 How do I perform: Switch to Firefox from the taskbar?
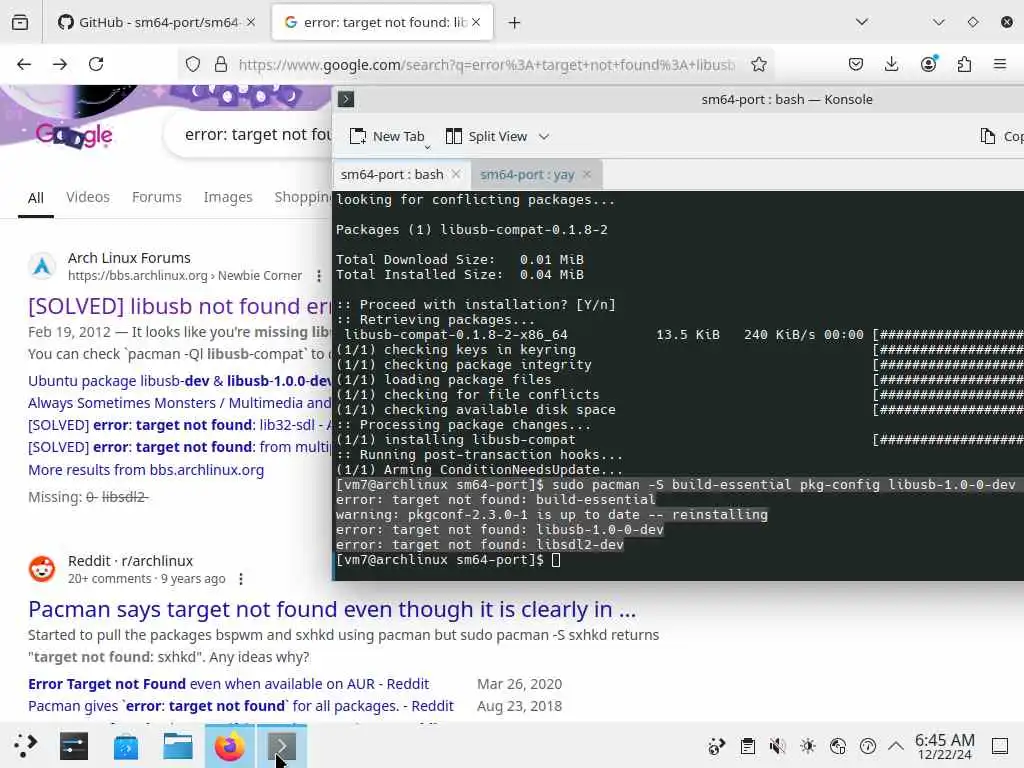point(230,746)
